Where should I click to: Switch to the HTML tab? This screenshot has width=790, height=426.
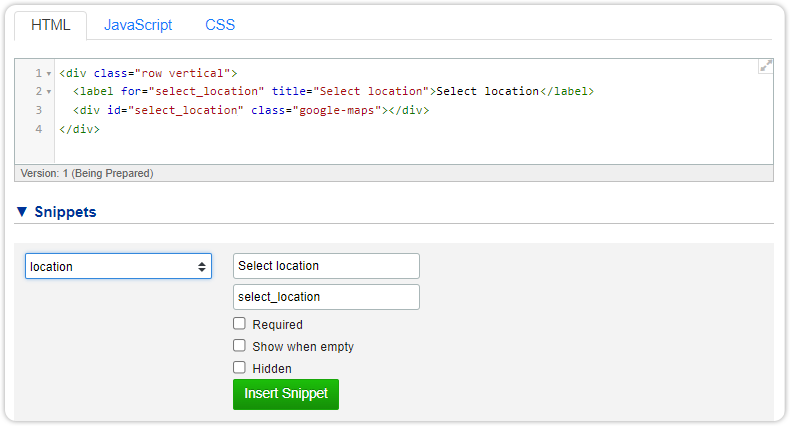[x=50, y=25]
